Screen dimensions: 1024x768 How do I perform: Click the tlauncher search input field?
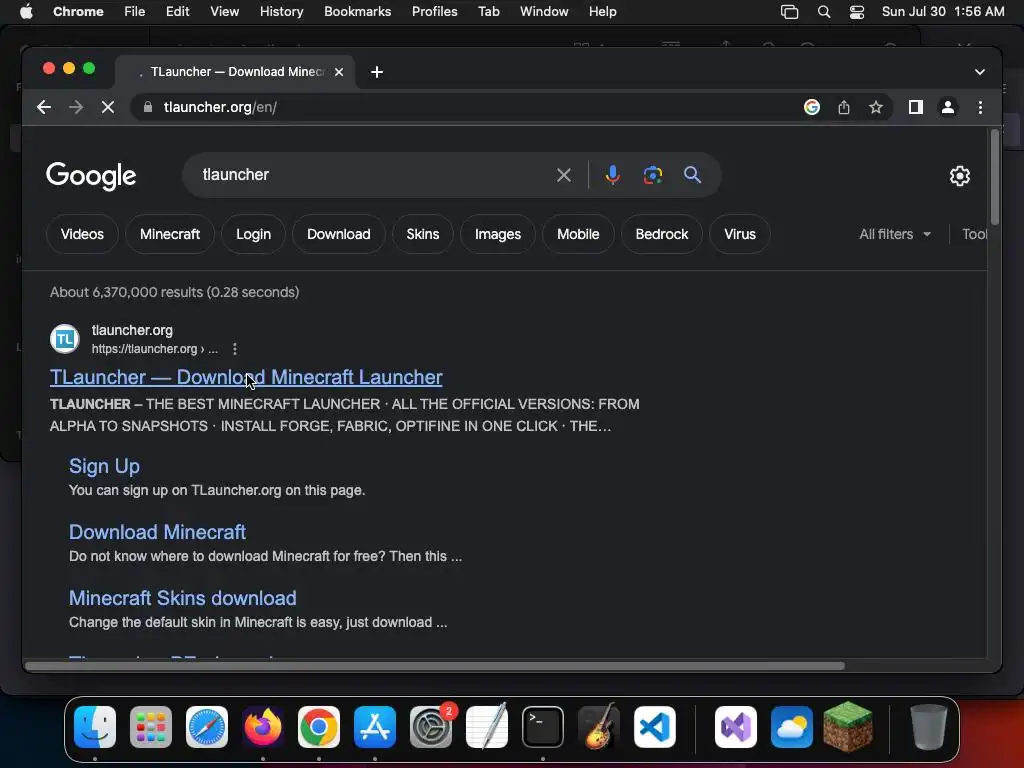372,175
